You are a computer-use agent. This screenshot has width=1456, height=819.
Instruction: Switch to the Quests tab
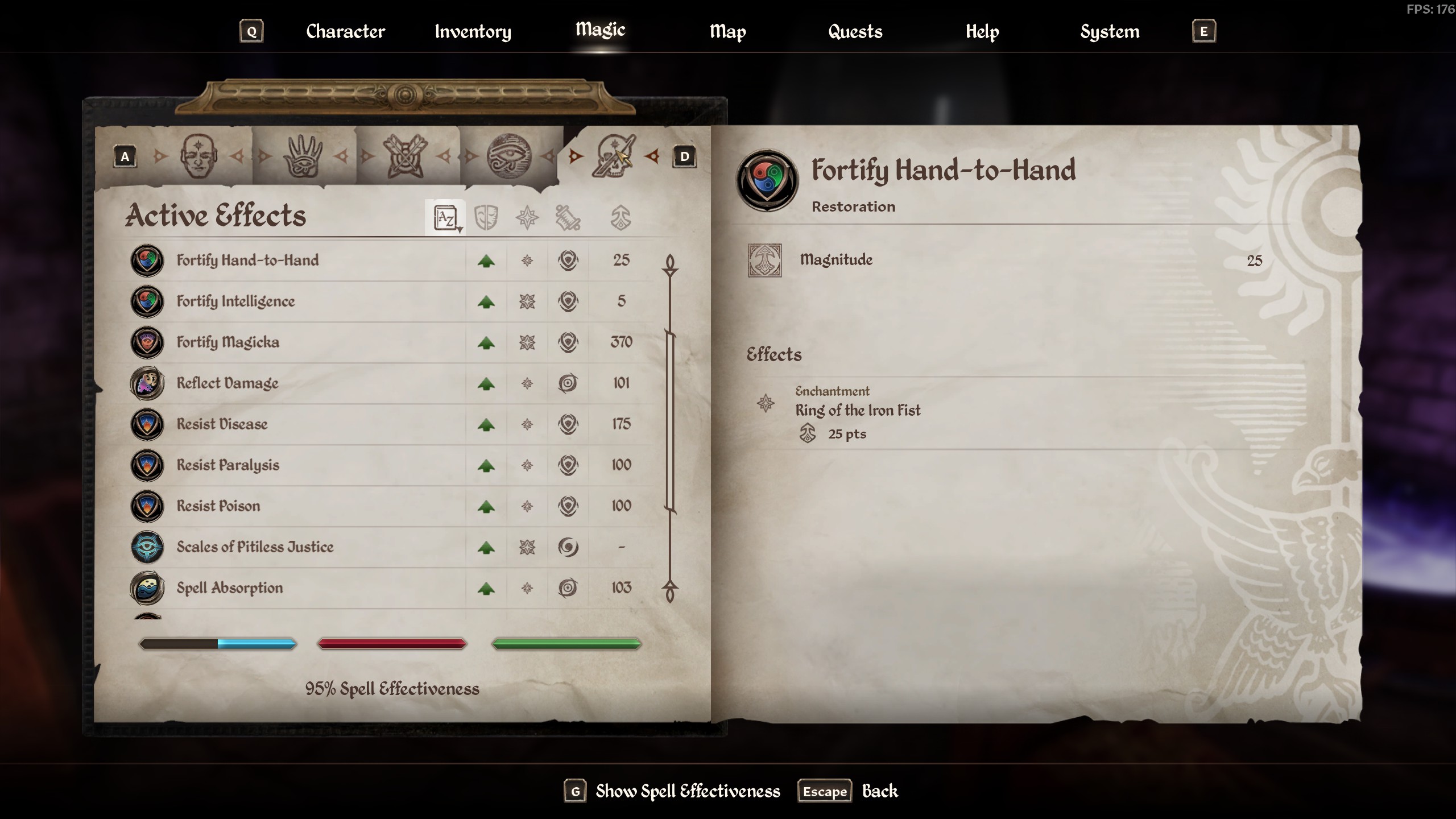point(855,32)
